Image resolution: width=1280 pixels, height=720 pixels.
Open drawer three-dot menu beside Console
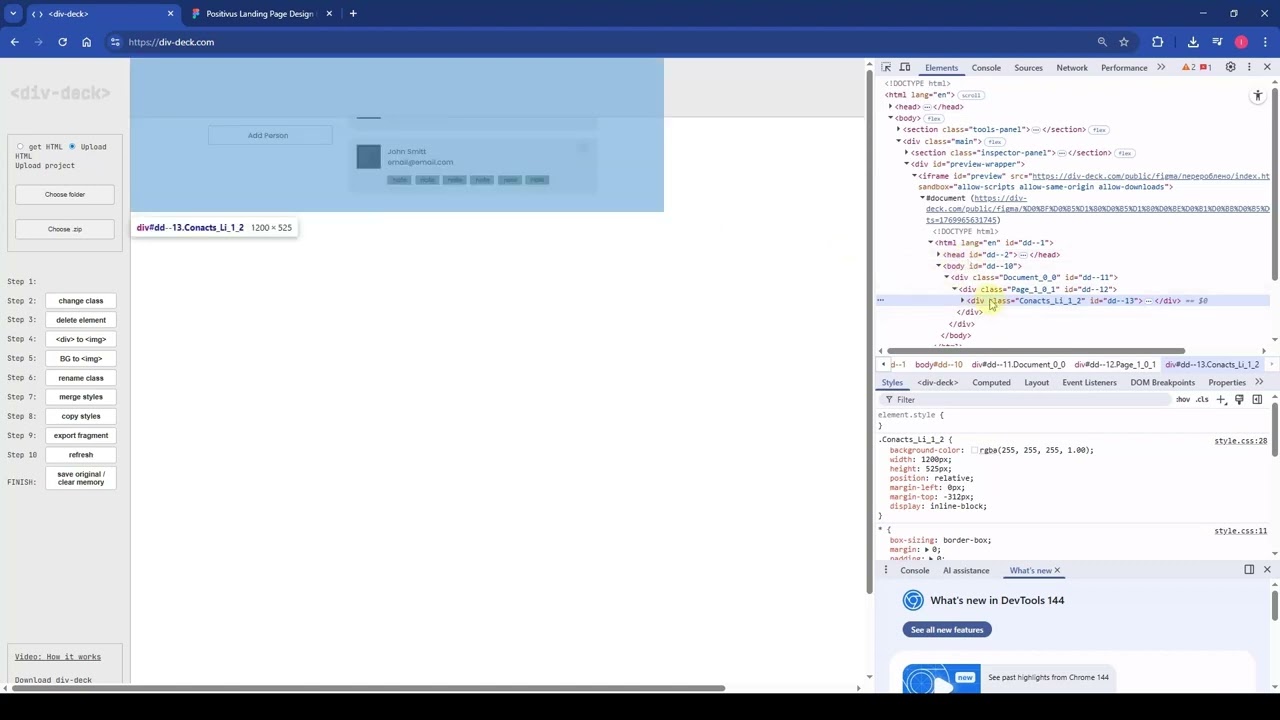tap(885, 570)
